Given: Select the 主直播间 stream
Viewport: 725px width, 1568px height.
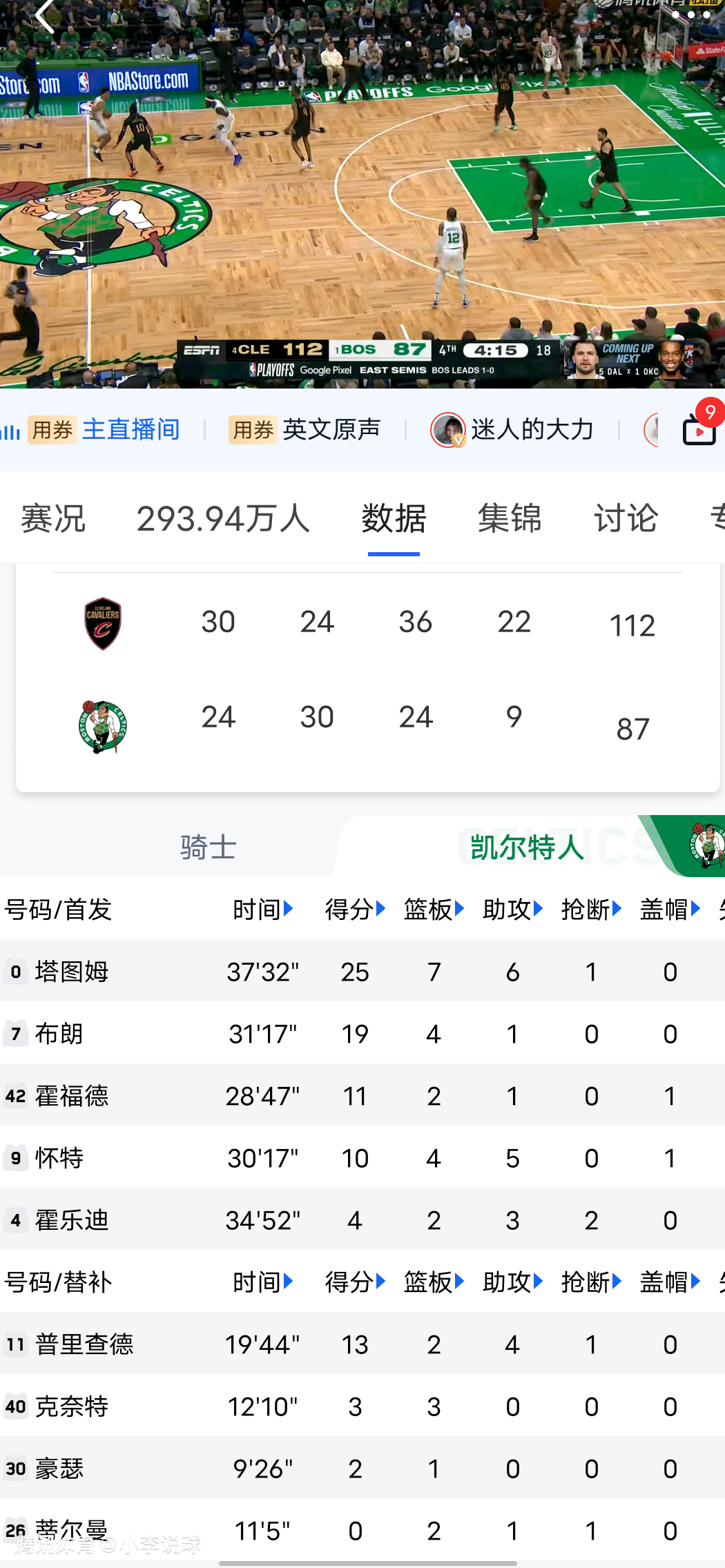Looking at the screenshot, I should (x=130, y=429).
